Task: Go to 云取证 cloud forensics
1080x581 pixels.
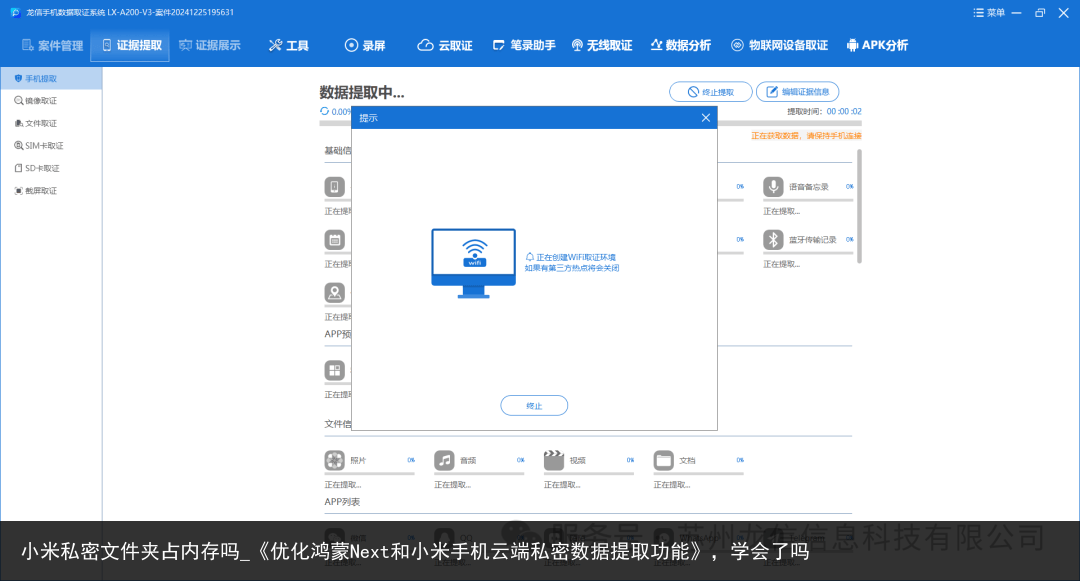Action: tap(445, 45)
